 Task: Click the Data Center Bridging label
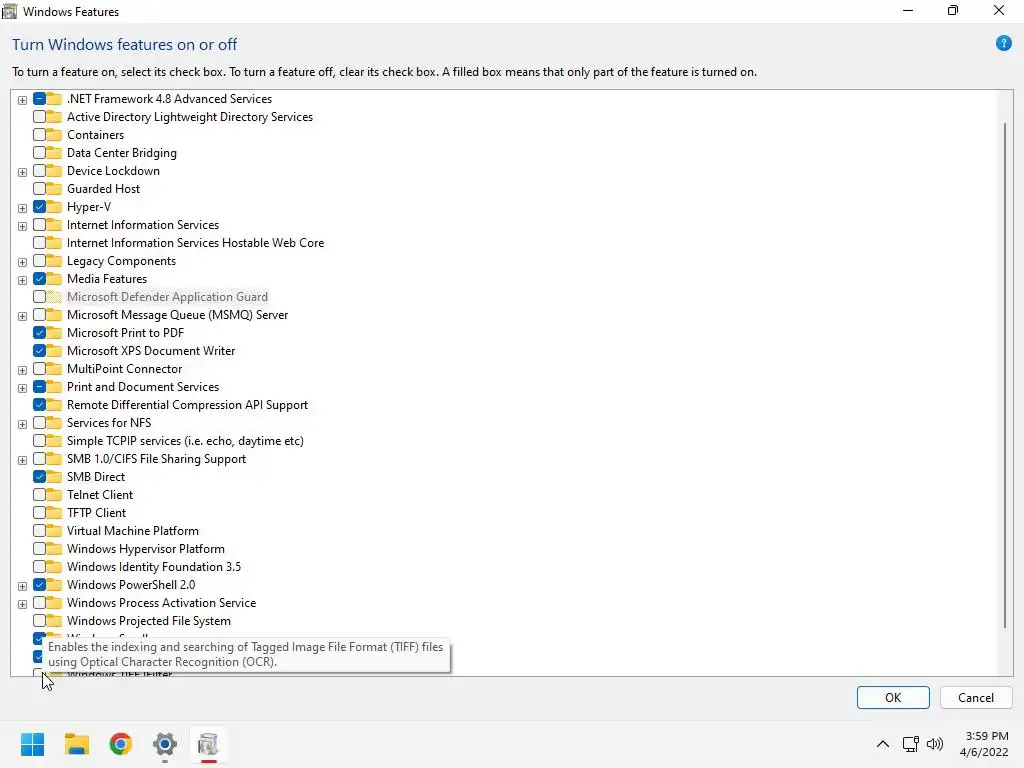pyautogui.click(x=121, y=153)
